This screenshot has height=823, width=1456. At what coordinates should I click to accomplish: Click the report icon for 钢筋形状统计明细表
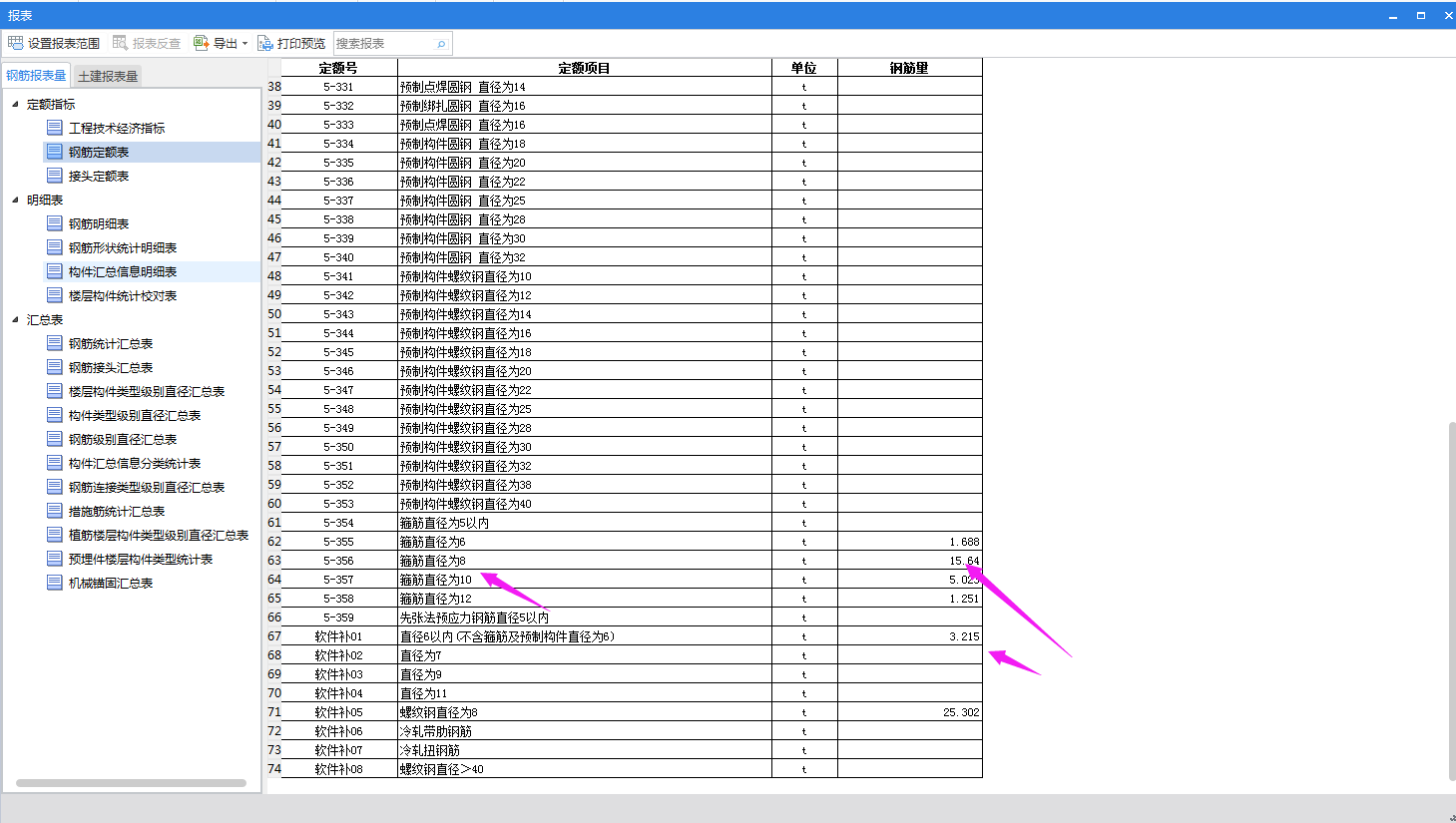point(55,247)
